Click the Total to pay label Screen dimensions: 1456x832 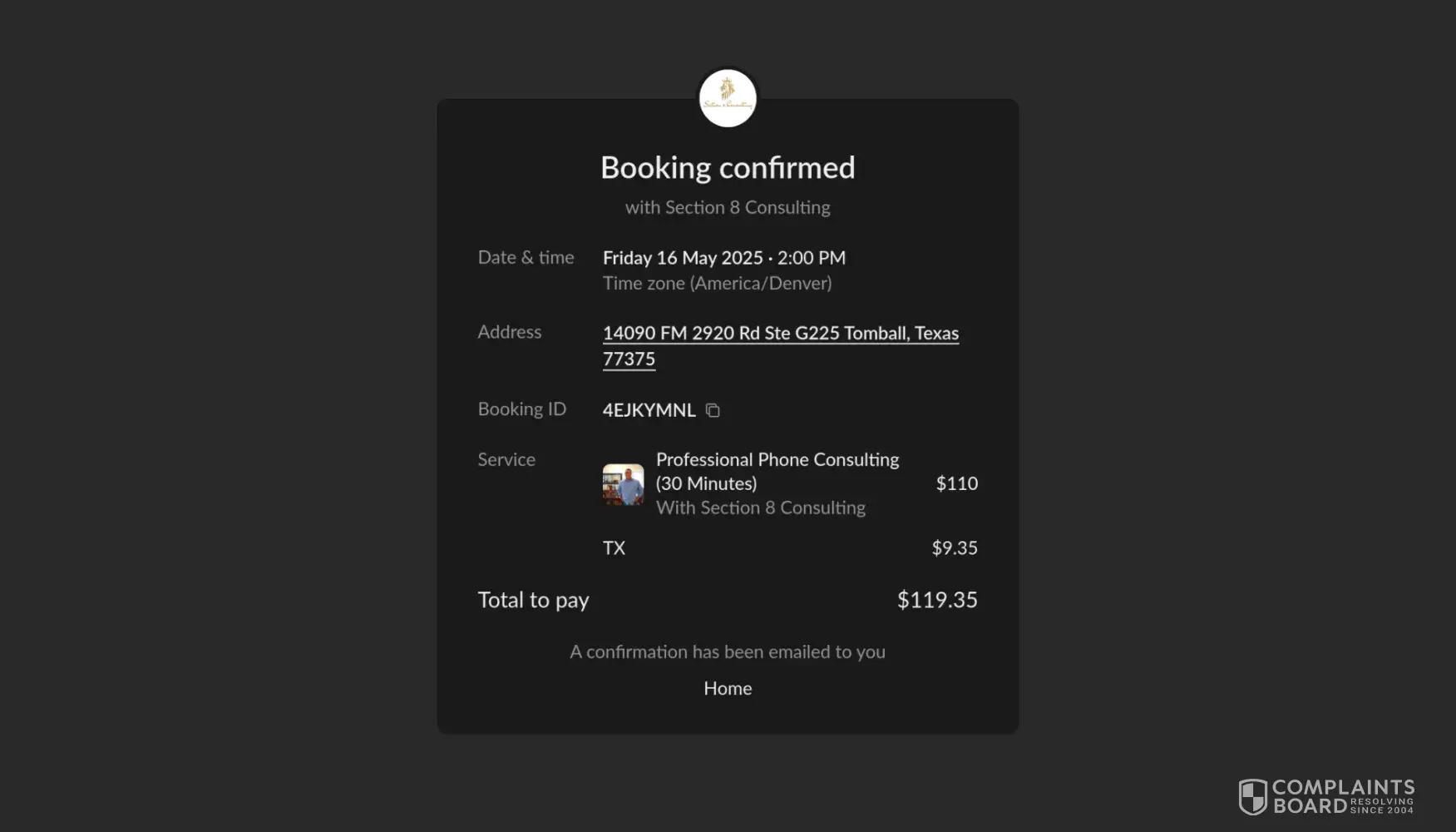533,600
